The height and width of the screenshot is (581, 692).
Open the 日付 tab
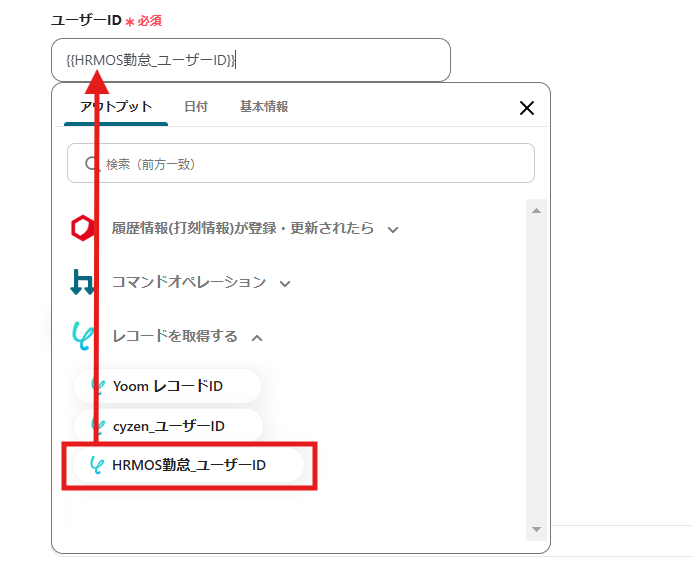coord(196,107)
